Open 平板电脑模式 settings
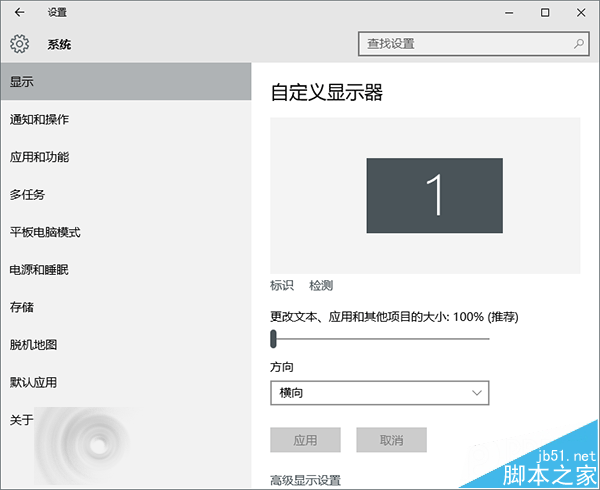 click(126, 232)
